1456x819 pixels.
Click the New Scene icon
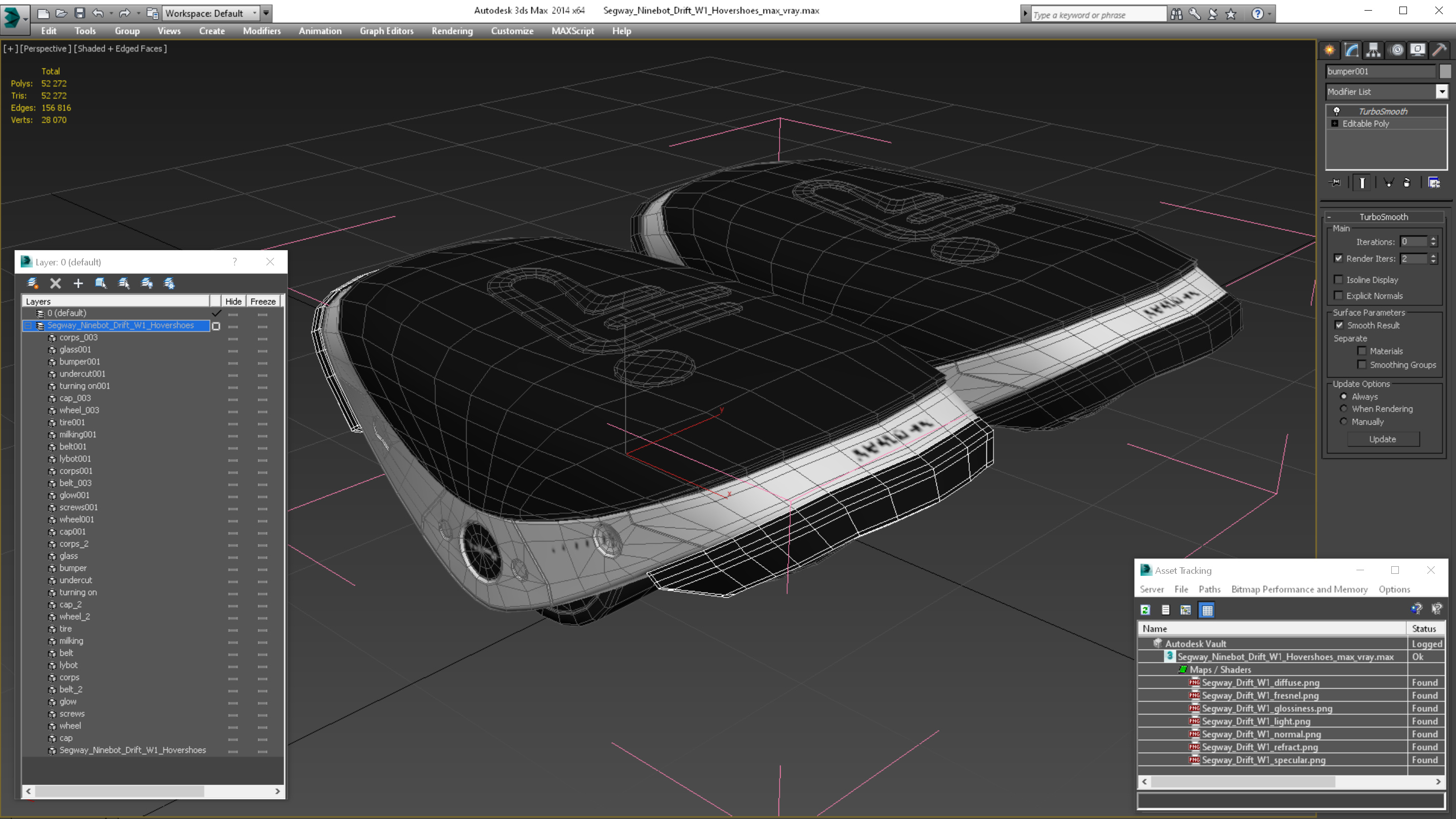(x=43, y=13)
